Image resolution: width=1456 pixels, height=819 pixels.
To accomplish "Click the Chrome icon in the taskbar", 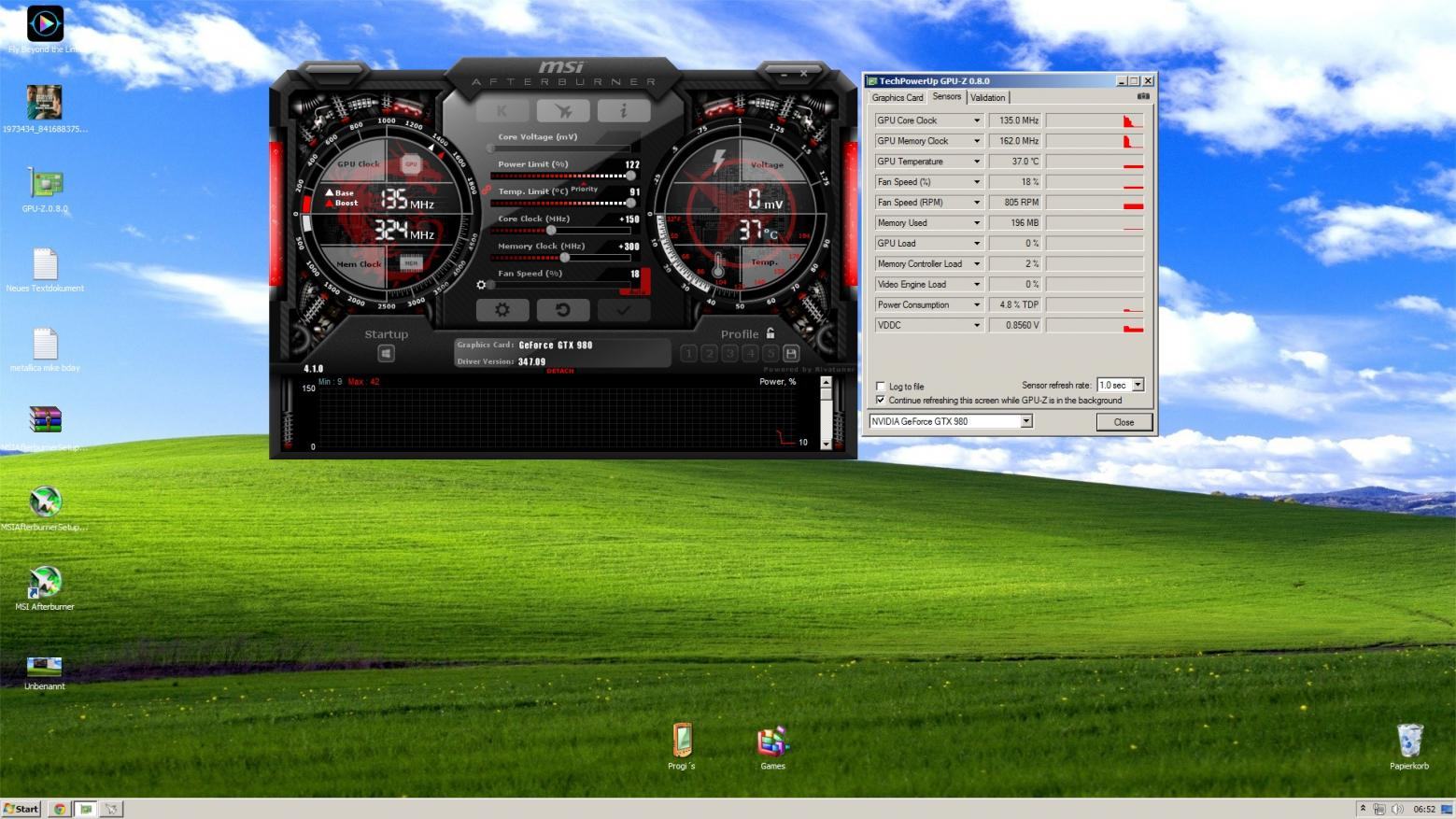I will point(59,809).
